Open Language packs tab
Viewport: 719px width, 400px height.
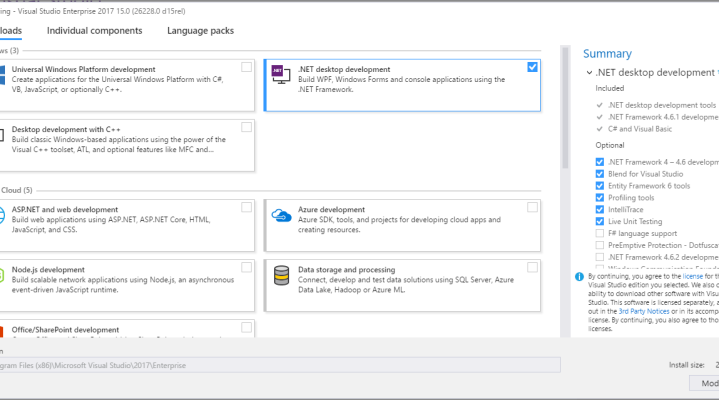[x=200, y=31]
